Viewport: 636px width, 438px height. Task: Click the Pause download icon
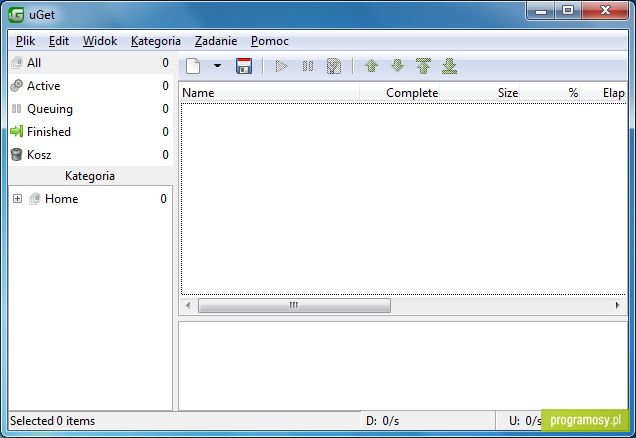pos(308,66)
